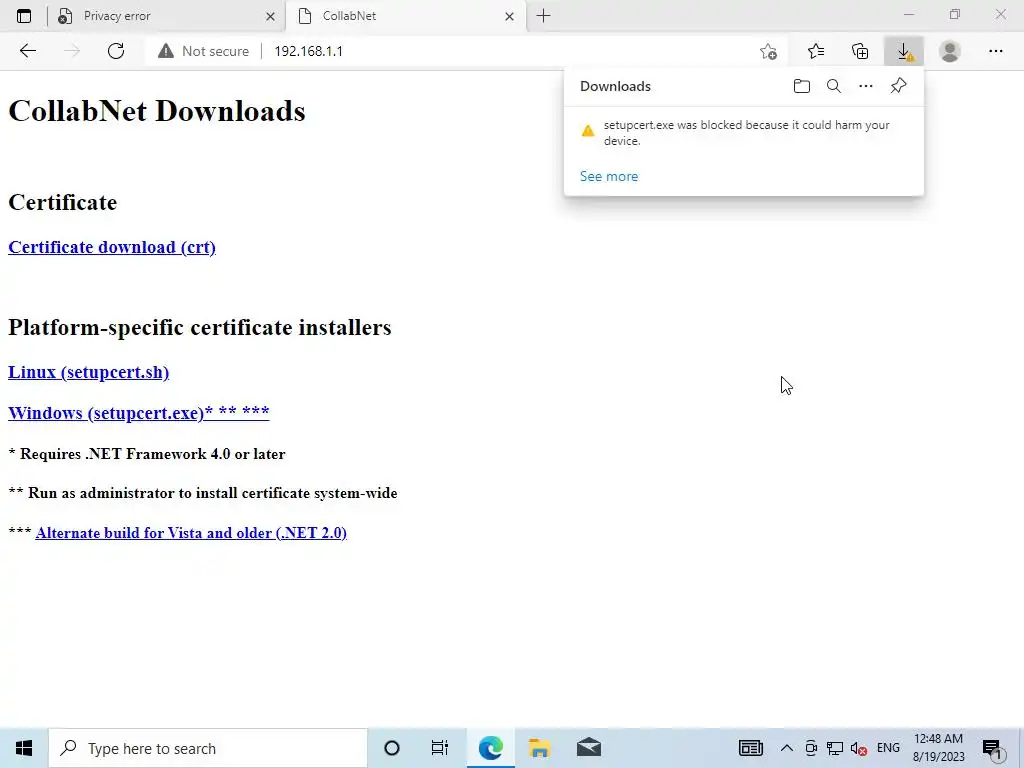Image resolution: width=1024 pixels, height=768 pixels.
Task: Go back to the previous page
Action: 27,51
